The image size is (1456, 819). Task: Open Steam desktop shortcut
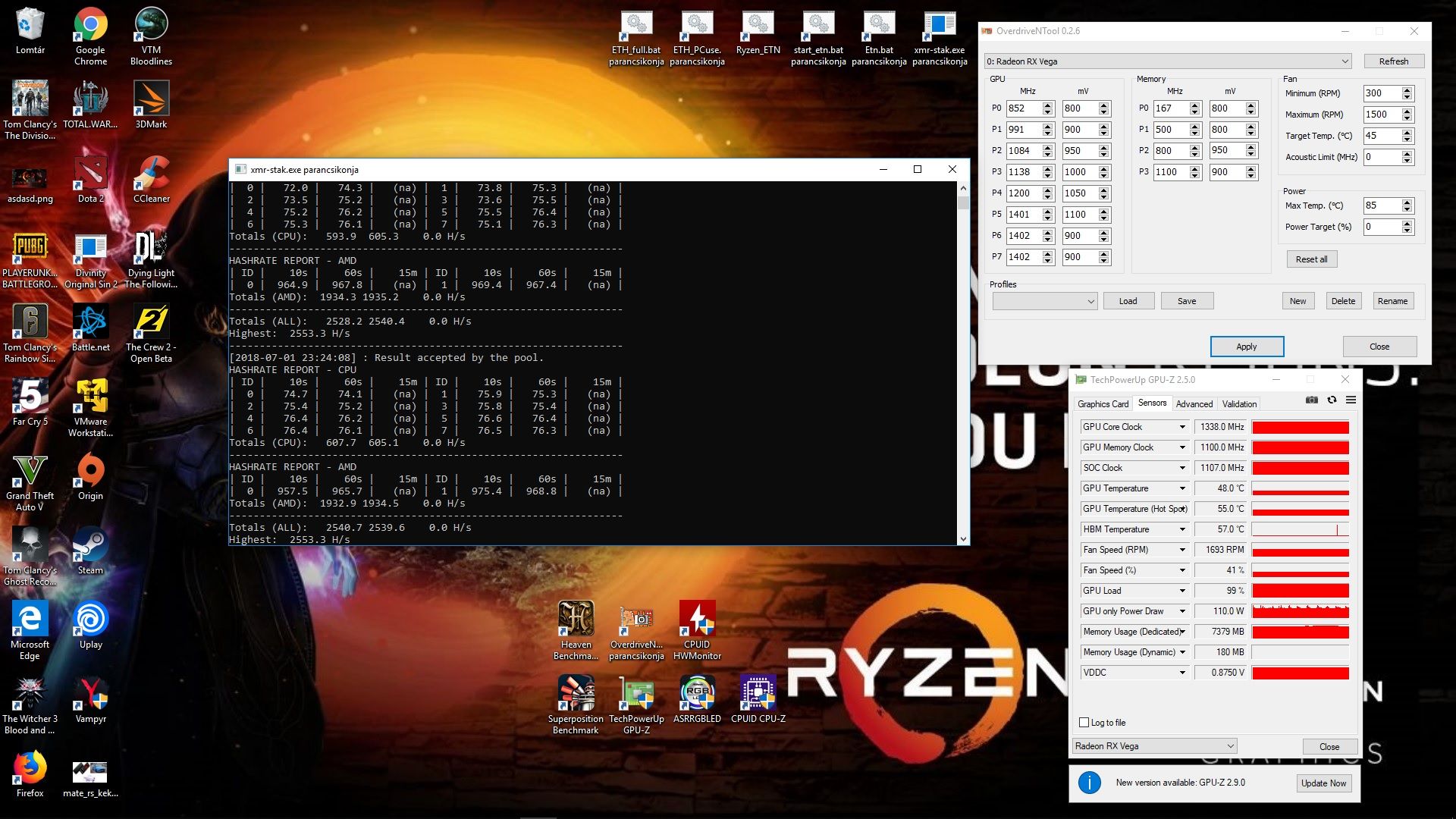90,551
